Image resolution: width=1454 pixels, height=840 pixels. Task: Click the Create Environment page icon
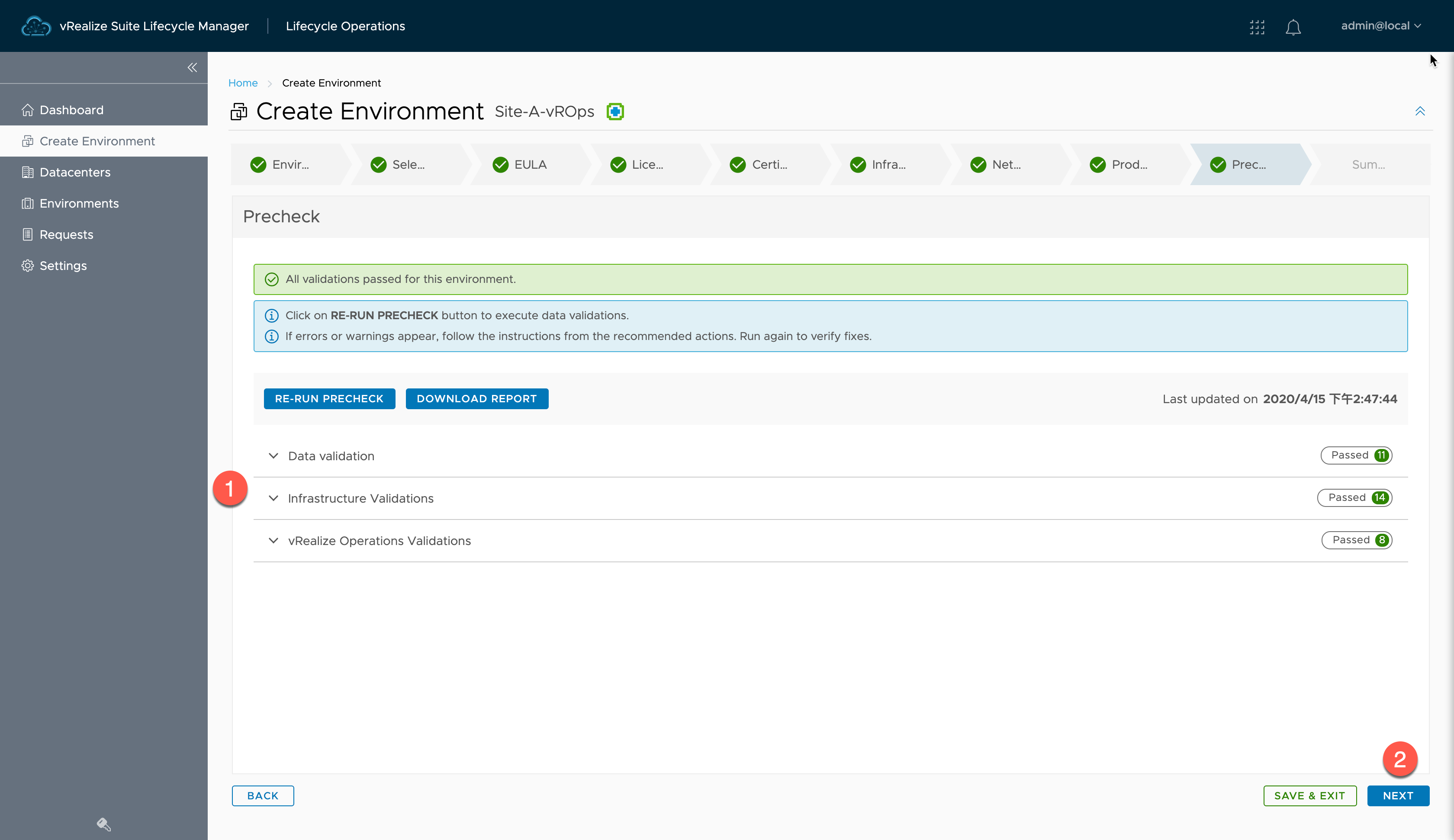pyautogui.click(x=238, y=112)
